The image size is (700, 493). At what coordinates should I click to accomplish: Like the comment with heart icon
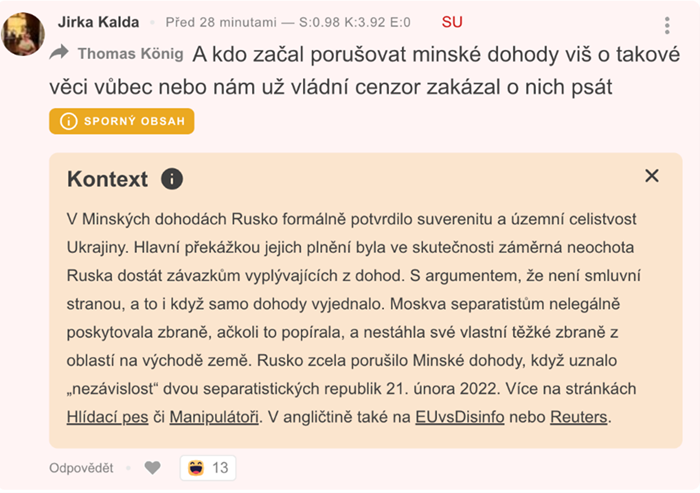pyautogui.click(x=152, y=467)
